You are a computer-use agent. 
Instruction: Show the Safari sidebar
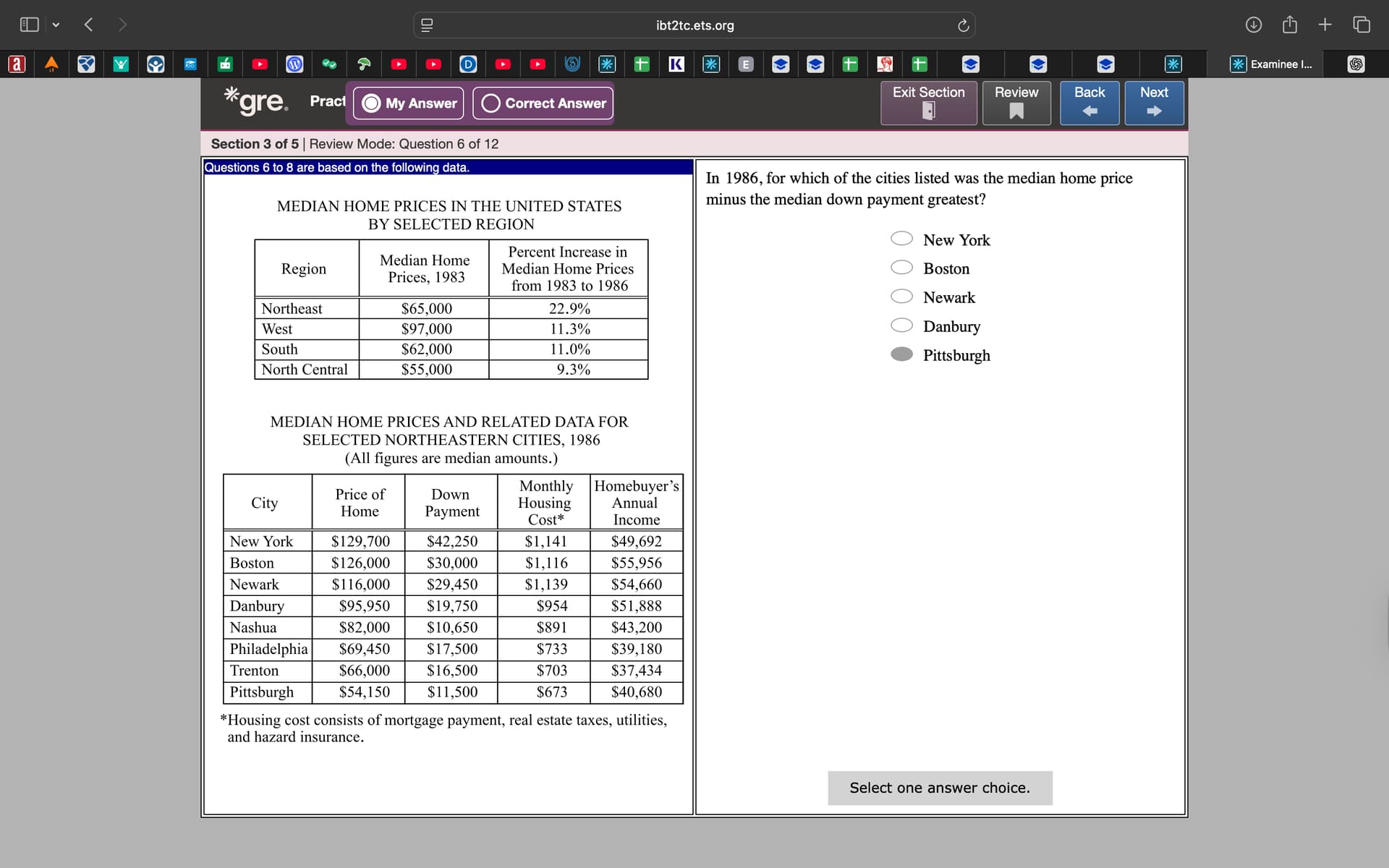point(29,25)
